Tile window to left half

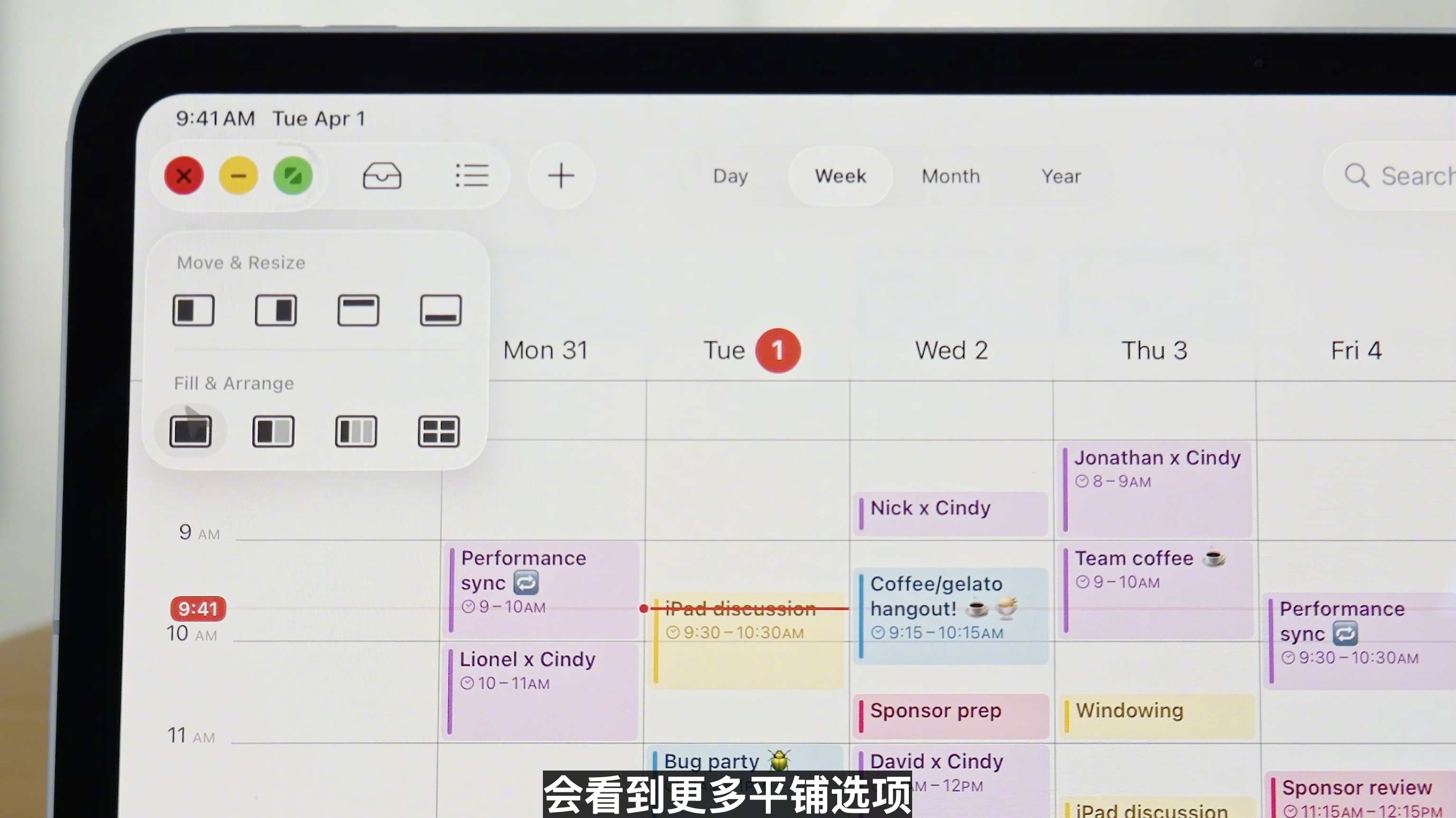coord(193,310)
